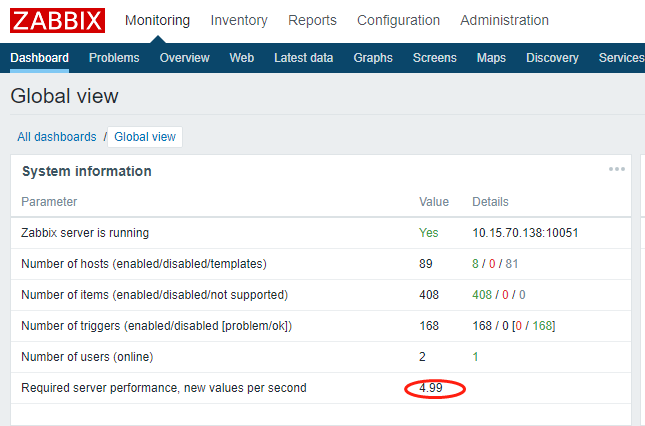Select the Dashboard submenu tab
The width and height of the screenshot is (645, 426).
point(39,58)
